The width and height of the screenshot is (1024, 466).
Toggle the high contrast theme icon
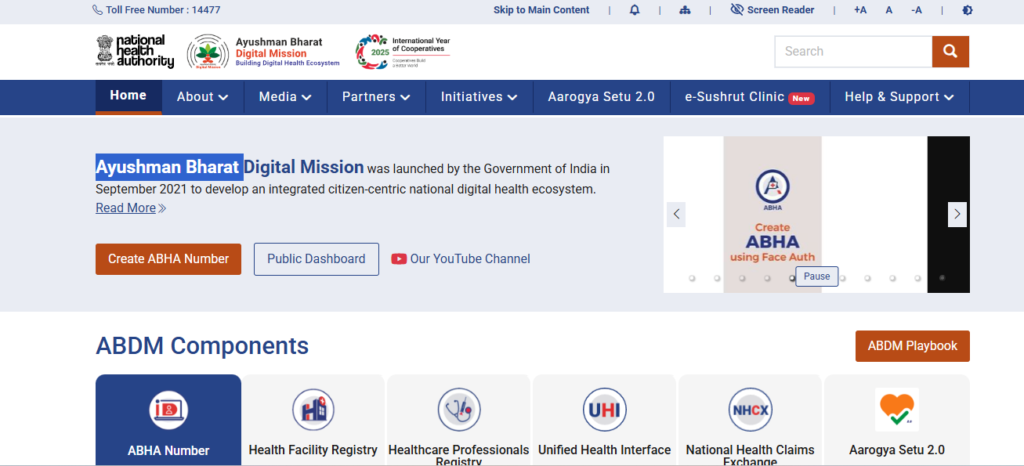coord(967,10)
